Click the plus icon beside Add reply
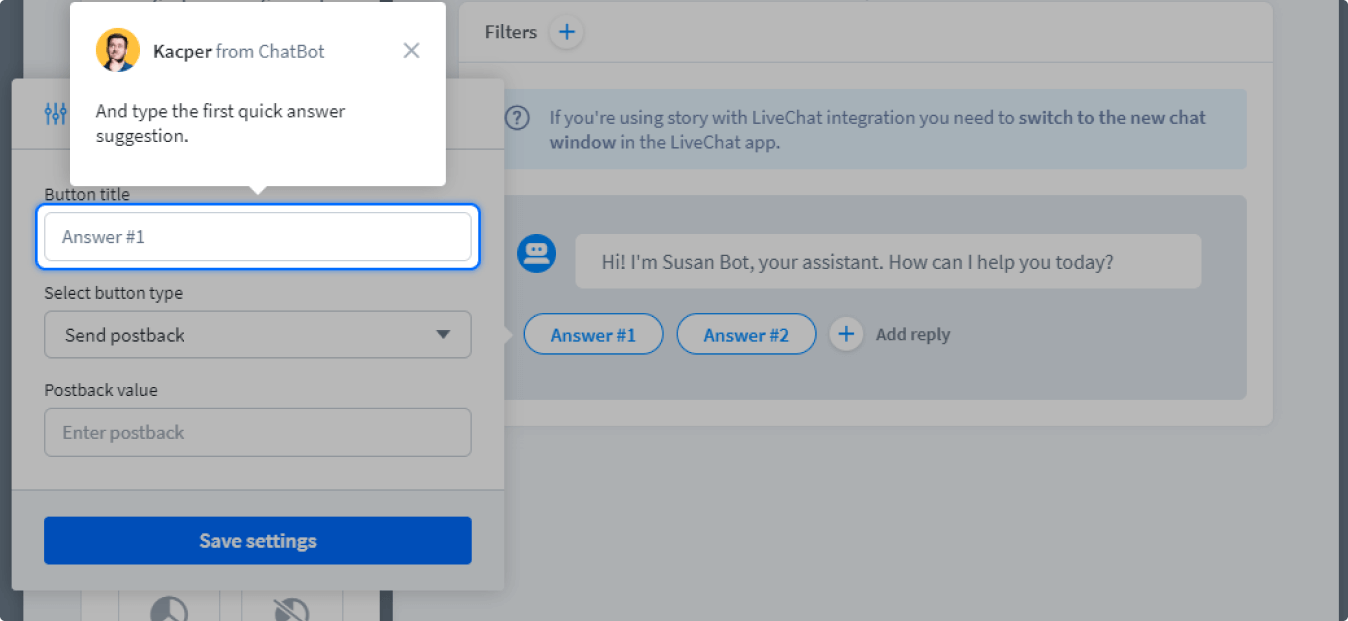The width and height of the screenshot is (1348, 621). tap(846, 334)
